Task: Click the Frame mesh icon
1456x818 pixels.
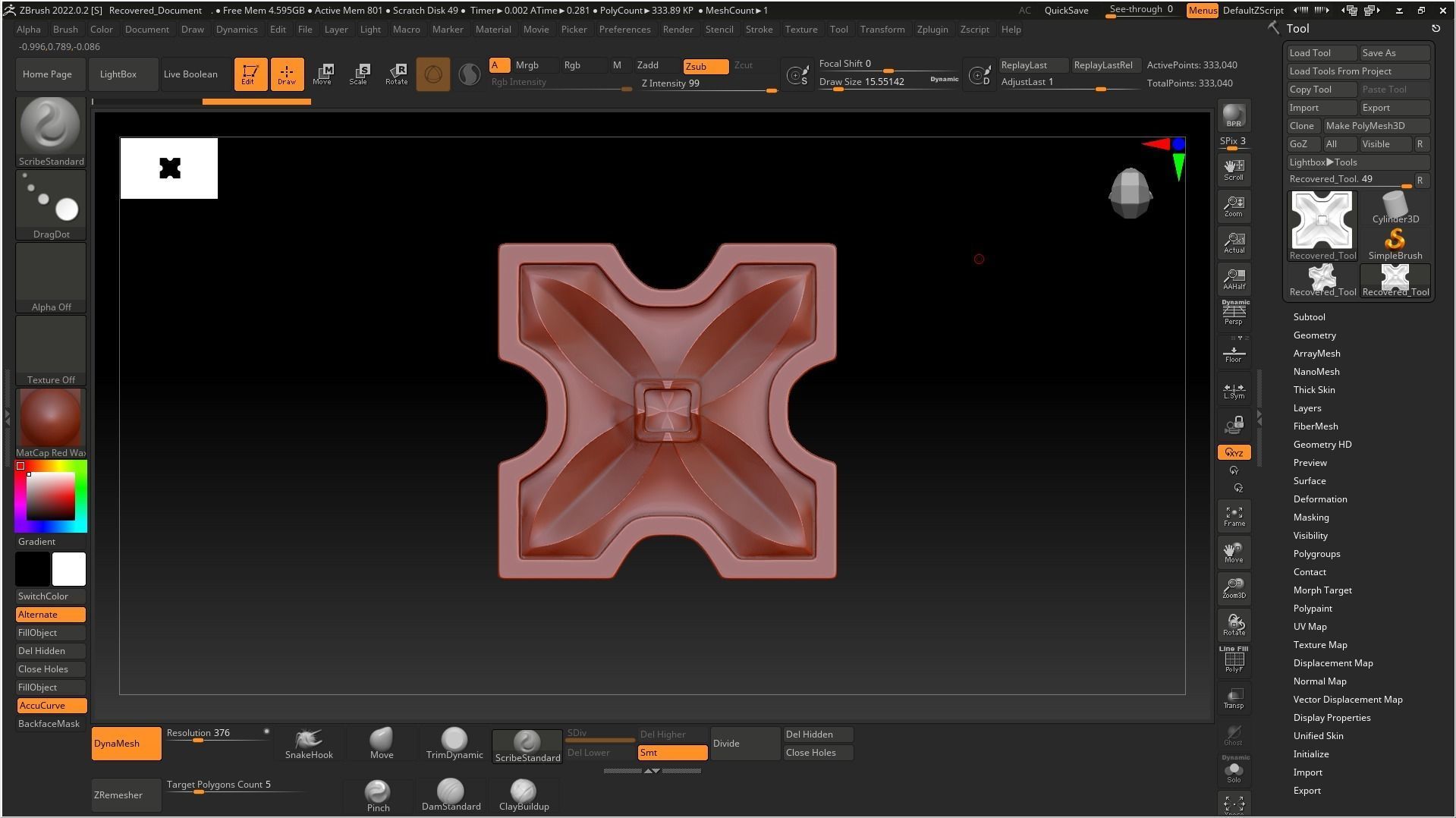Action: pos(1234,516)
